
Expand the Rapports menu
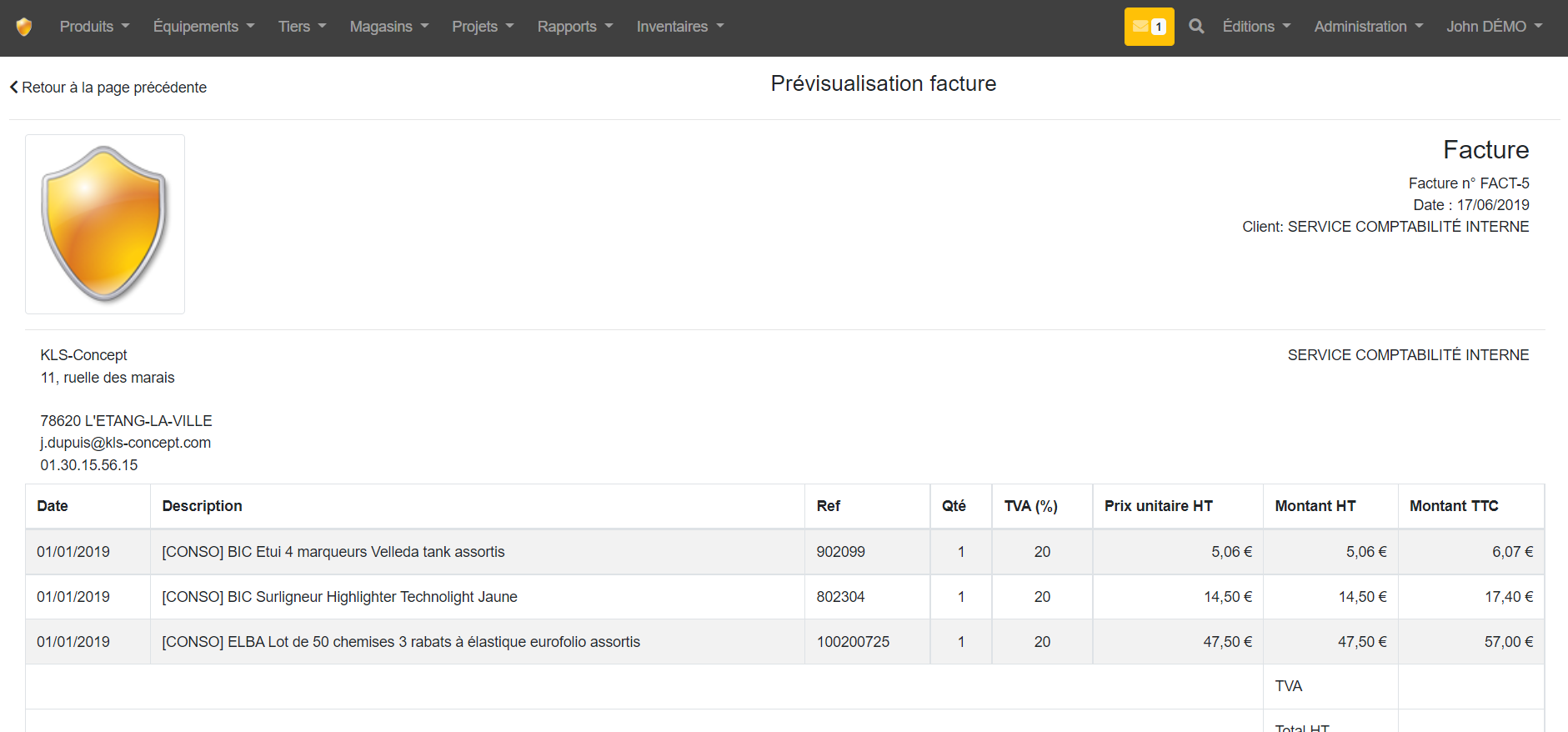pyautogui.click(x=575, y=27)
